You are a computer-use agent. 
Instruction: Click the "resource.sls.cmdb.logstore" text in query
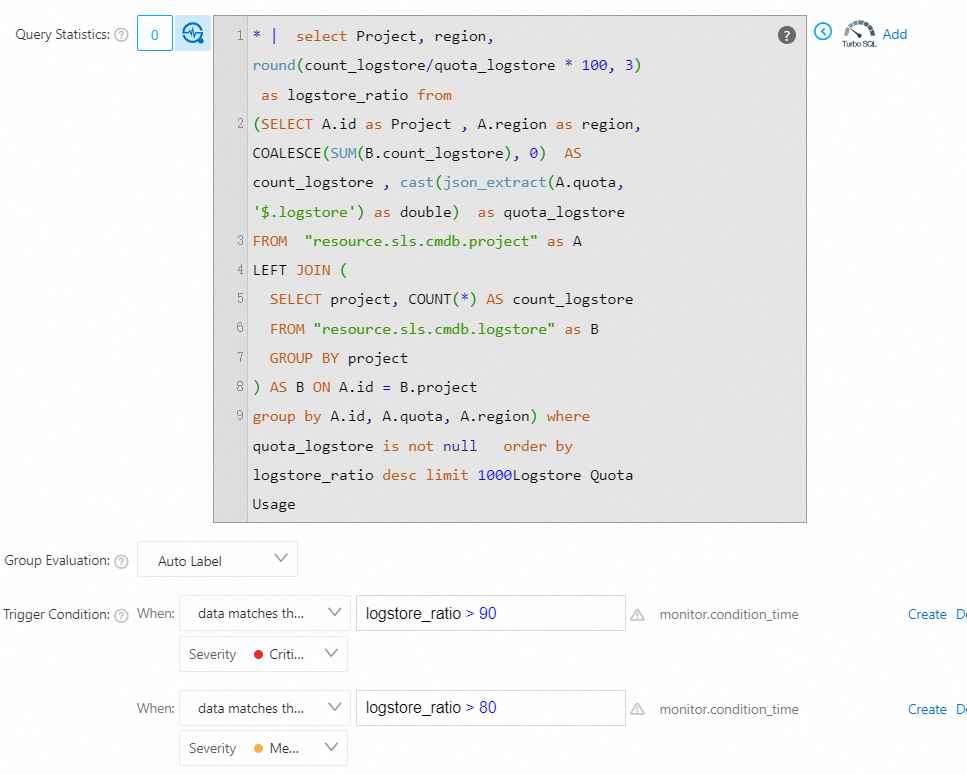click(x=434, y=329)
